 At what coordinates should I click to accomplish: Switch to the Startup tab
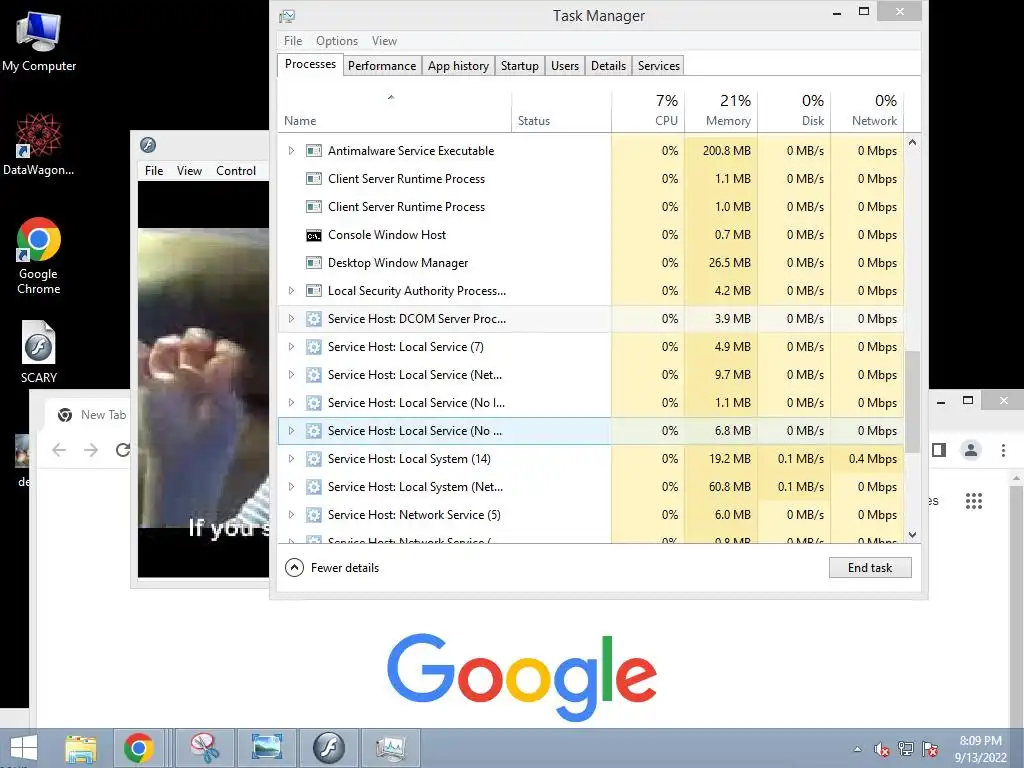pos(520,66)
